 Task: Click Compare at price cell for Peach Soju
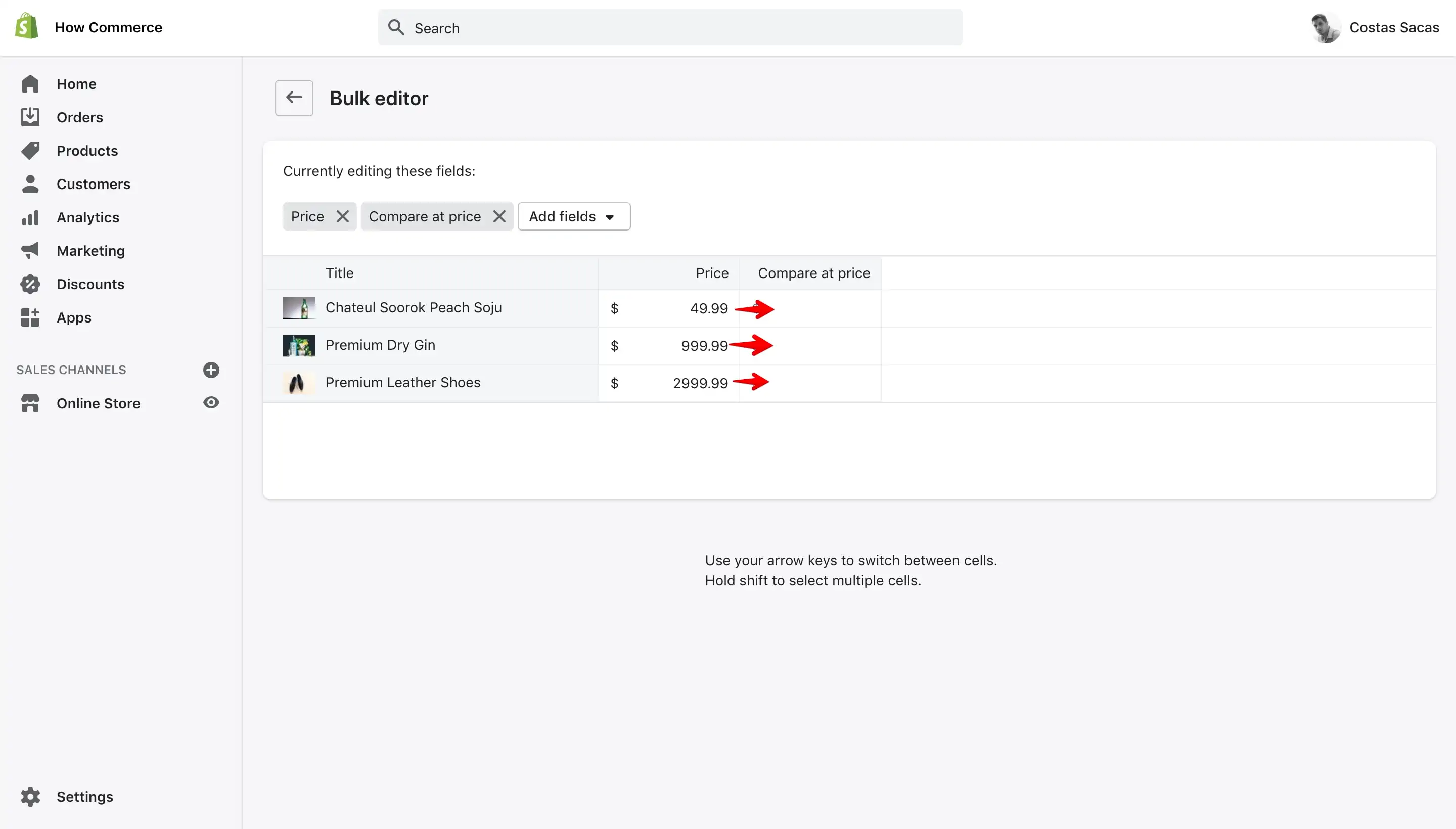tap(810, 308)
